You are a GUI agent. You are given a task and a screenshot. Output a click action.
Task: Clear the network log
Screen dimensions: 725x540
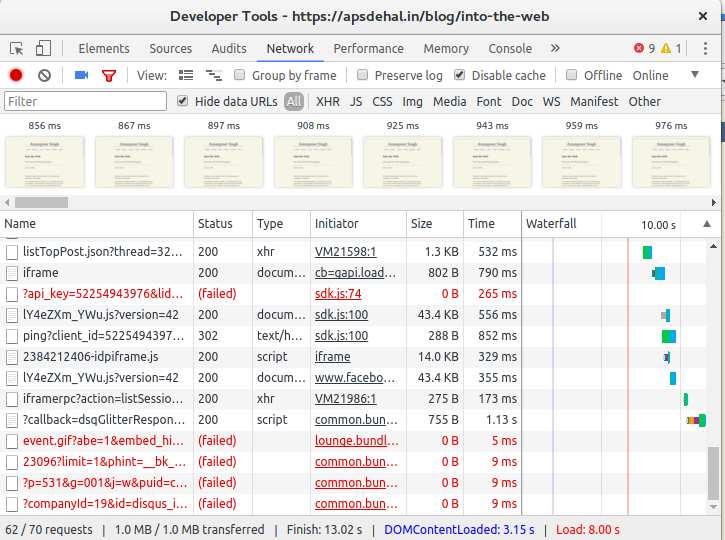click(44, 75)
